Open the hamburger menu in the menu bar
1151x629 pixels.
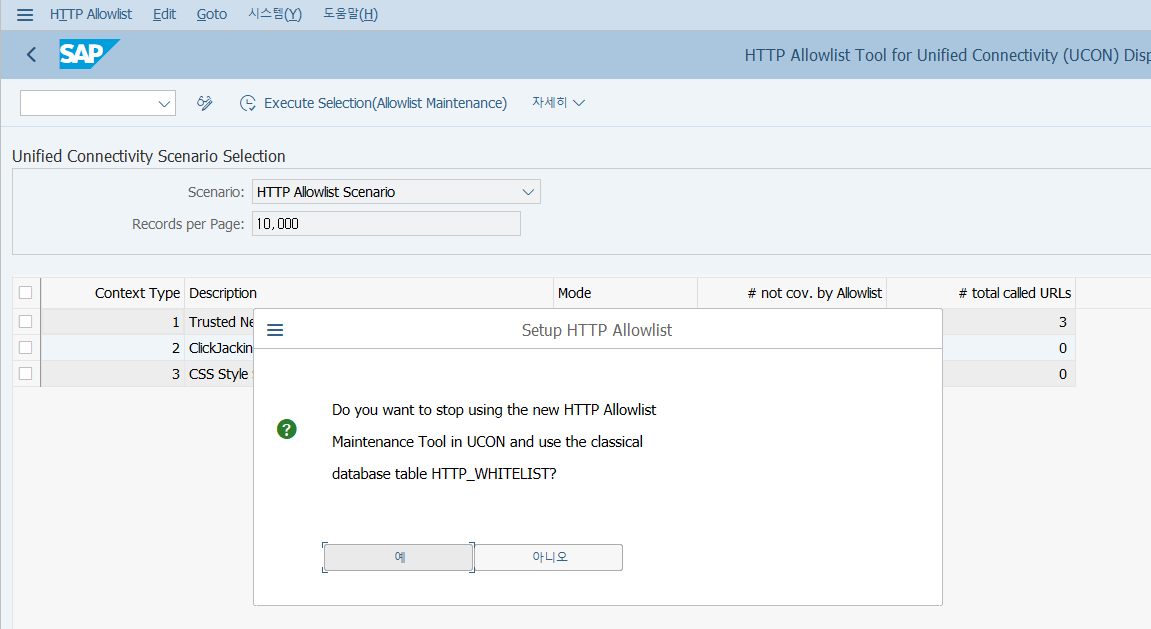[x=25, y=15]
